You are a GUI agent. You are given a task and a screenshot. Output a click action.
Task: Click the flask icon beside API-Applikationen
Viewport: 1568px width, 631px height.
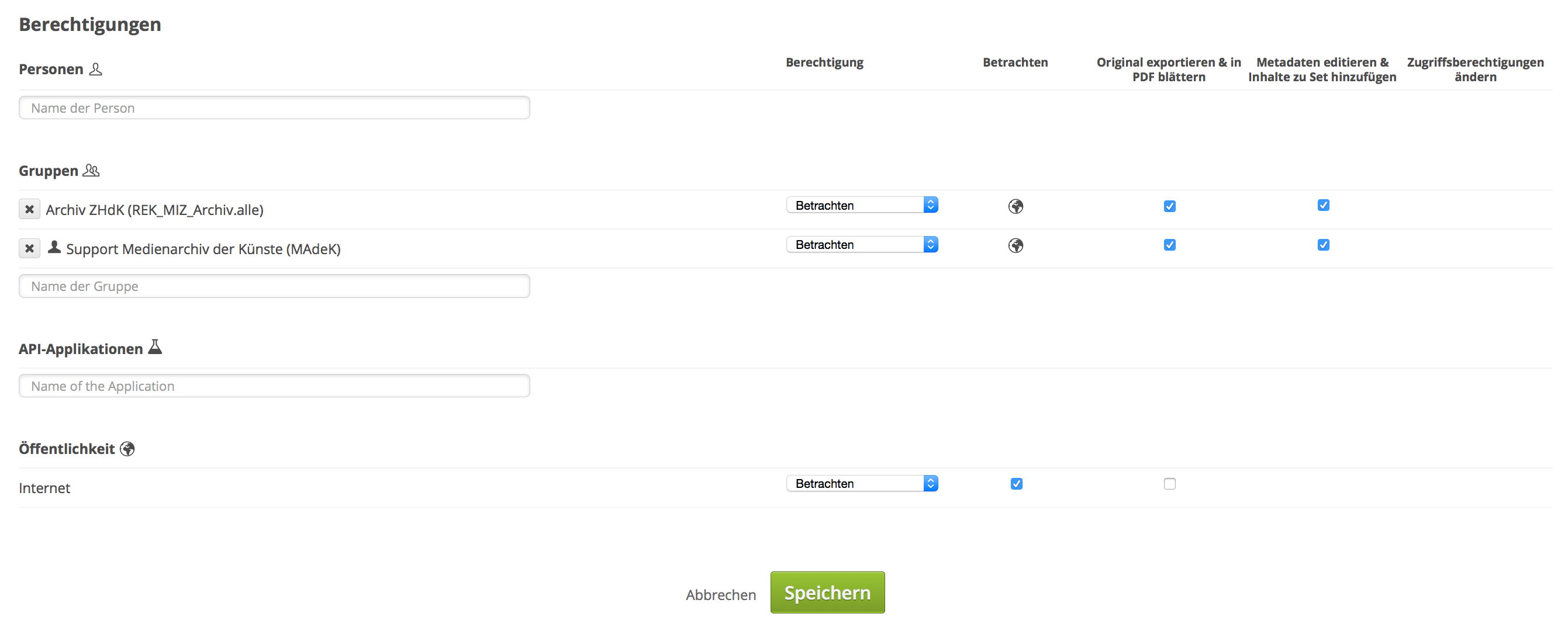(x=155, y=347)
